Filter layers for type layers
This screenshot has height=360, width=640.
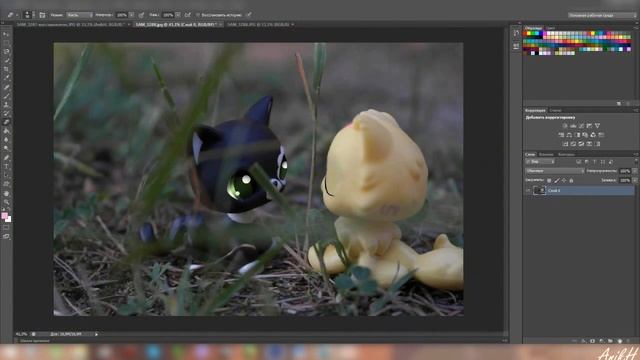click(594, 162)
